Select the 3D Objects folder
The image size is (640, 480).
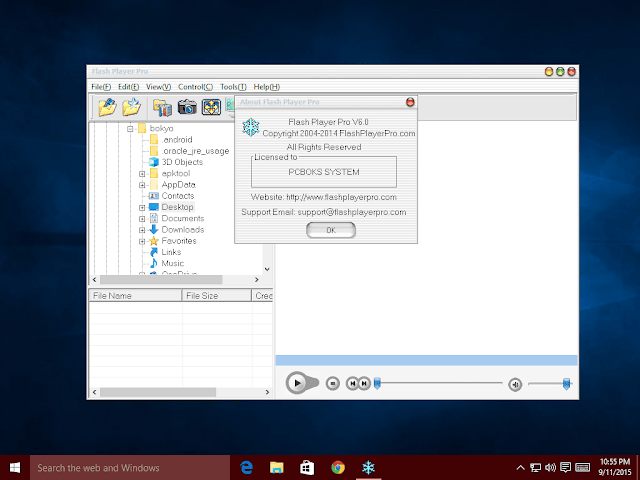point(182,162)
